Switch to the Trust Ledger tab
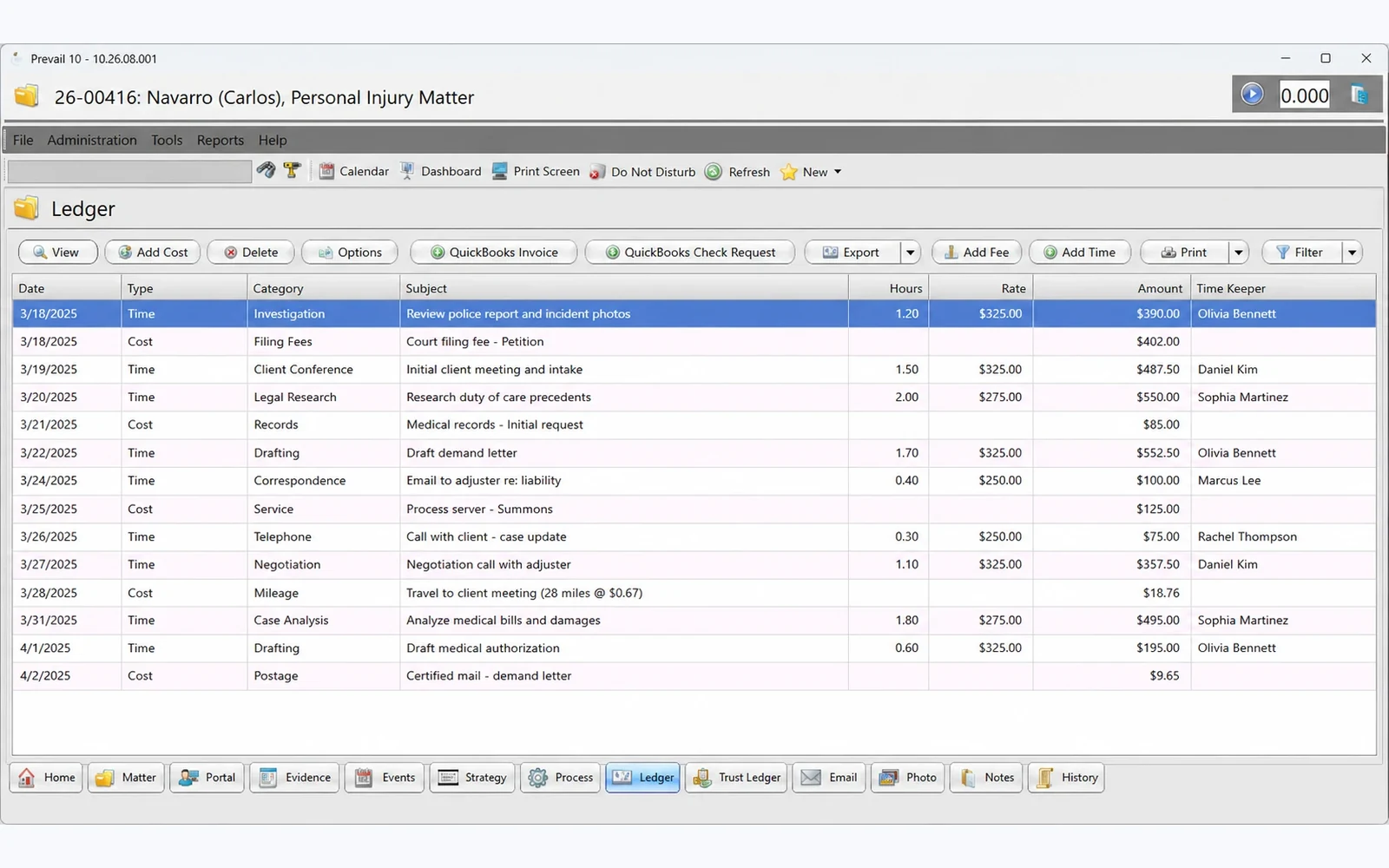The width and height of the screenshot is (1389, 868). pyautogui.click(x=737, y=778)
